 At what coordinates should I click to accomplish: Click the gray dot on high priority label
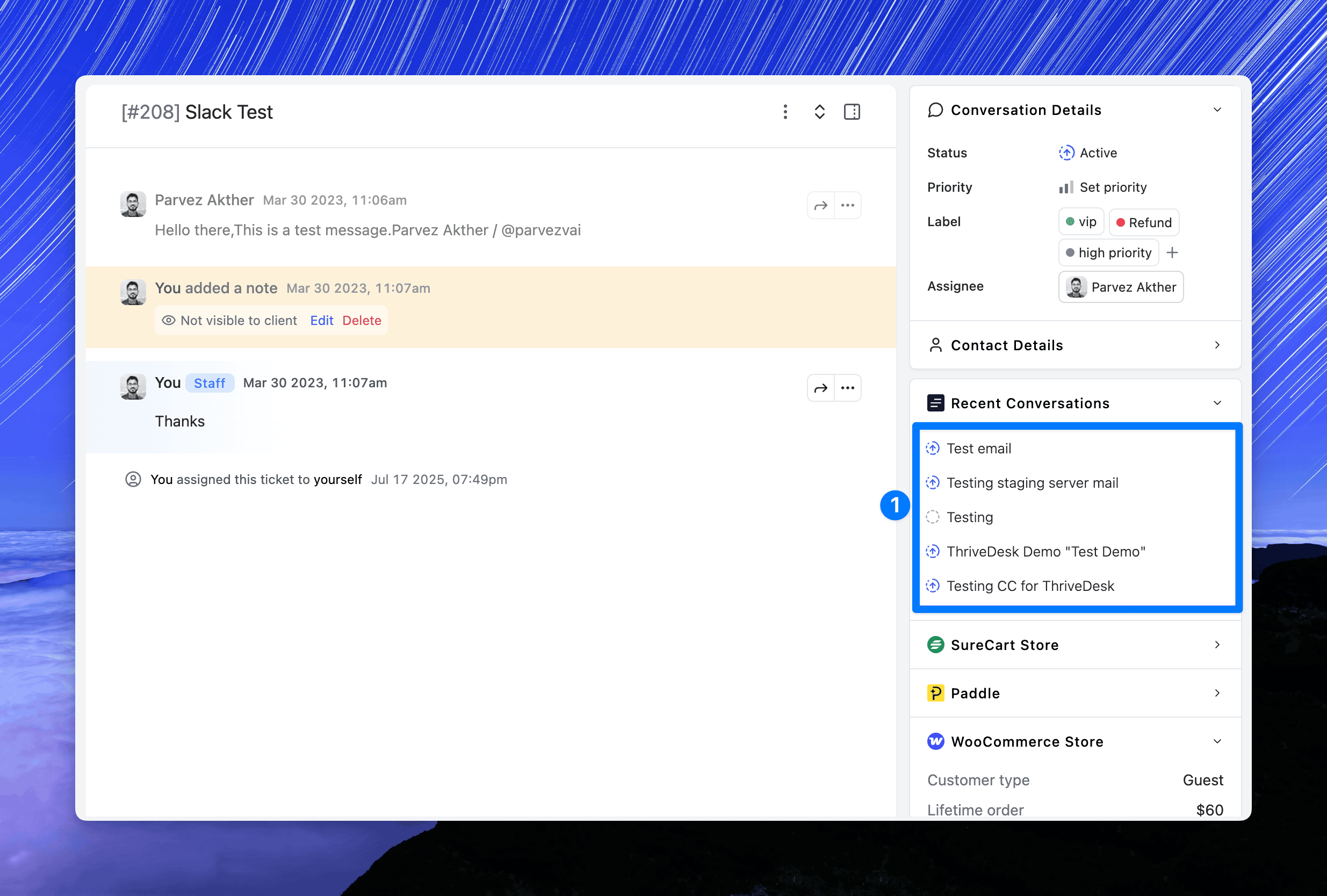(1070, 252)
